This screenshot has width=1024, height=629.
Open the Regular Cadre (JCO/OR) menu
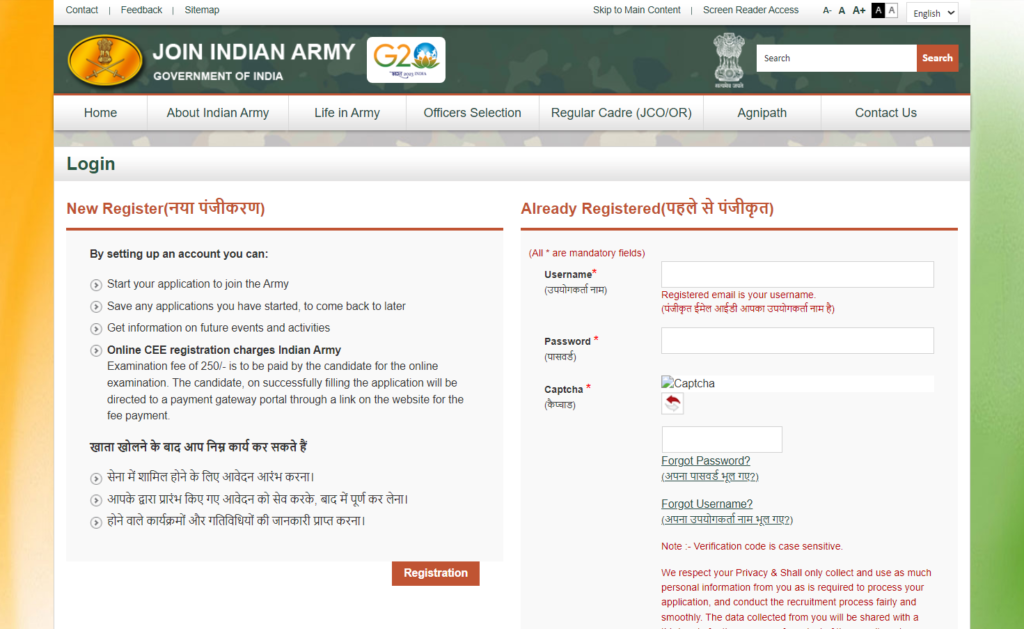[621, 112]
